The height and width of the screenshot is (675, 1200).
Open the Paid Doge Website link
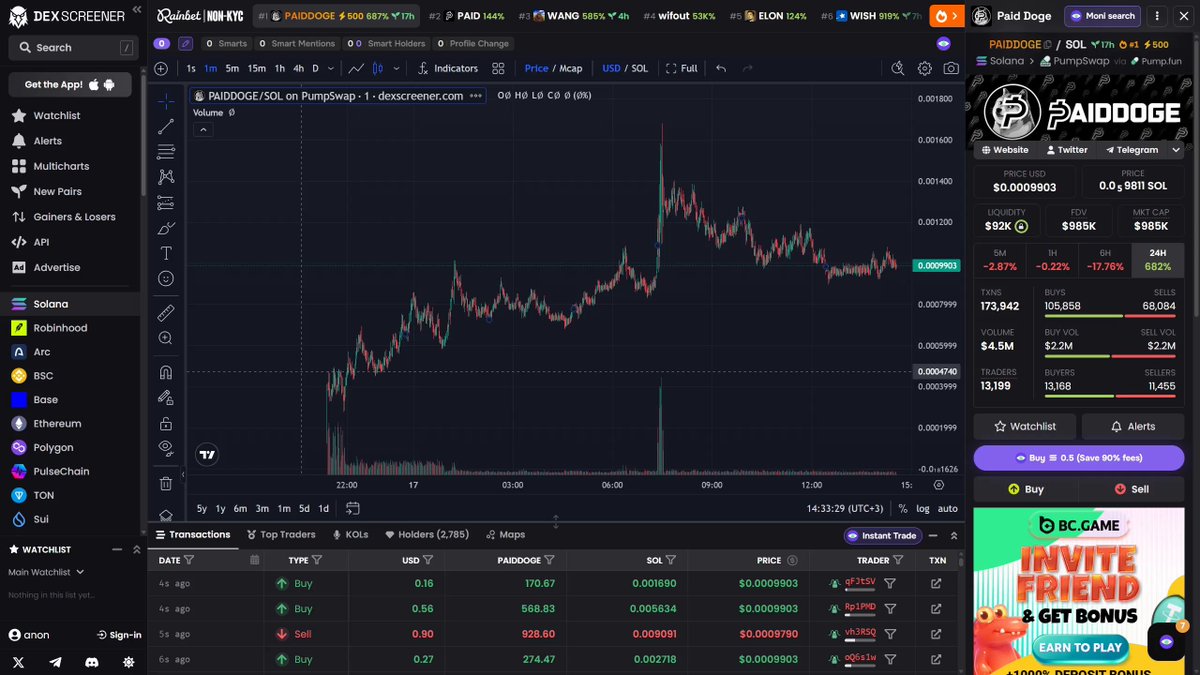tap(1005, 150)
